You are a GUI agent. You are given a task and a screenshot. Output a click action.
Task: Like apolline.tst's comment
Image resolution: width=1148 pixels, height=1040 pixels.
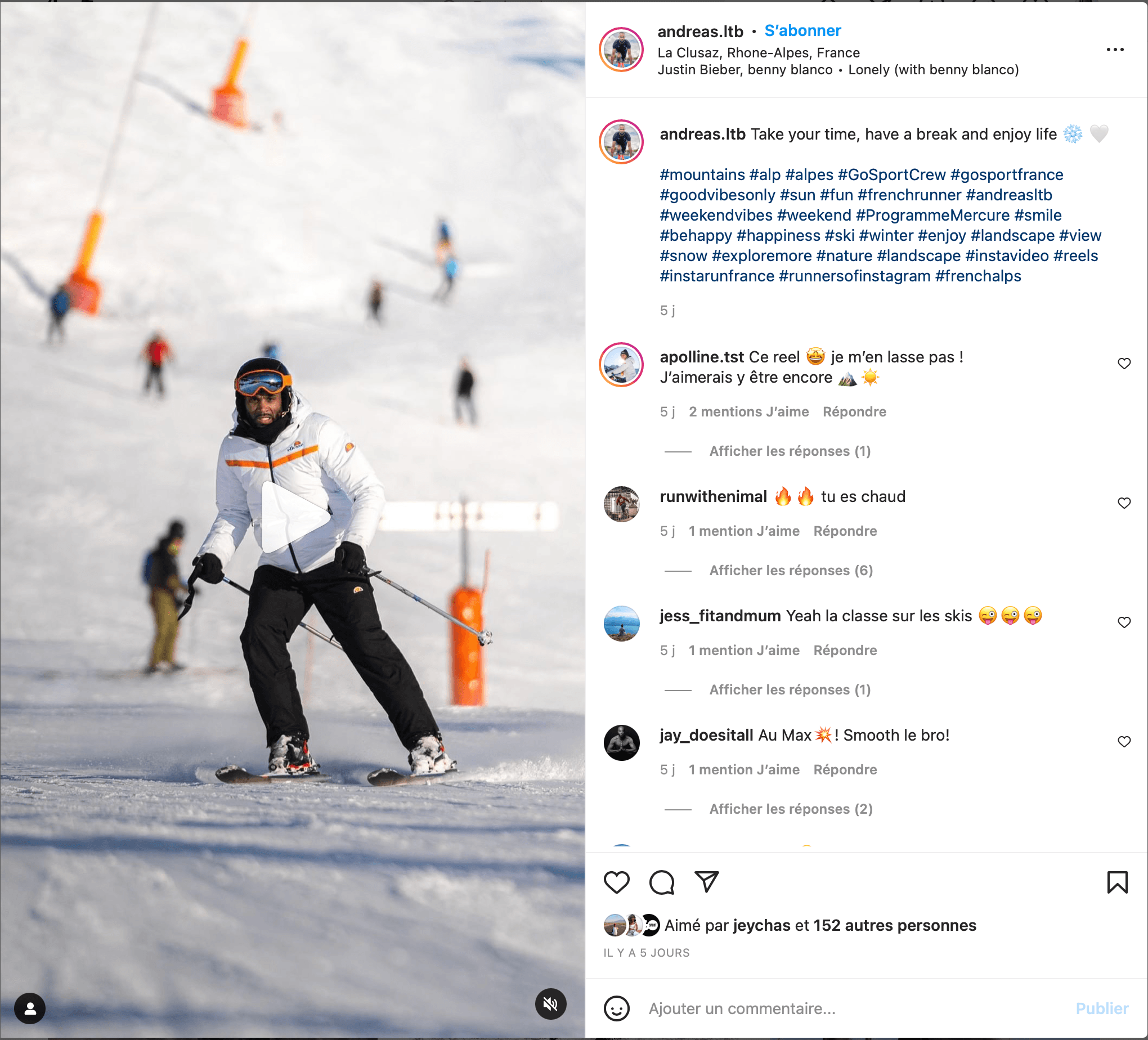[x=1123, y=364]
